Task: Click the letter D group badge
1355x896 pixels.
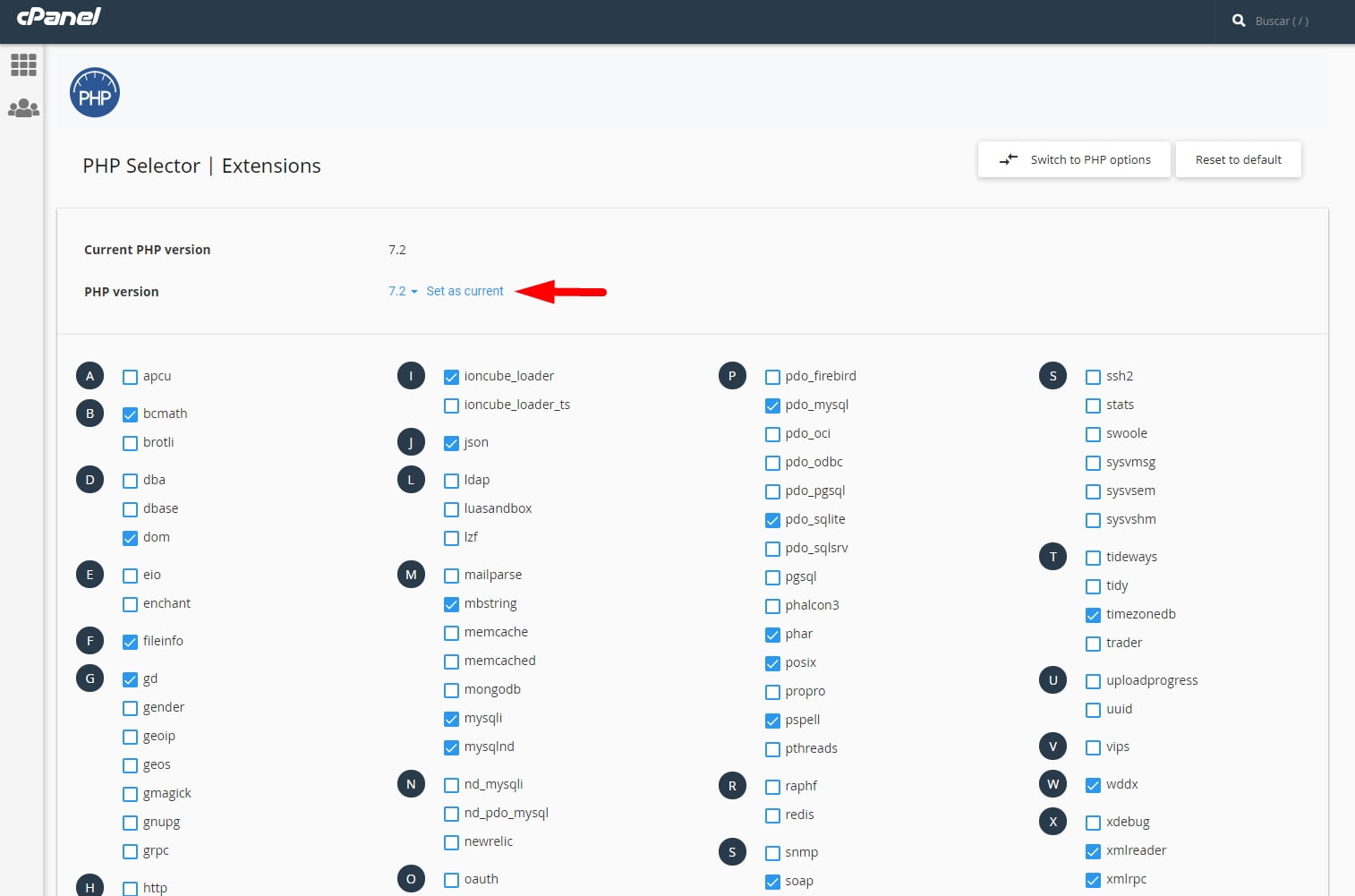Action: click(x=89, y=480)
